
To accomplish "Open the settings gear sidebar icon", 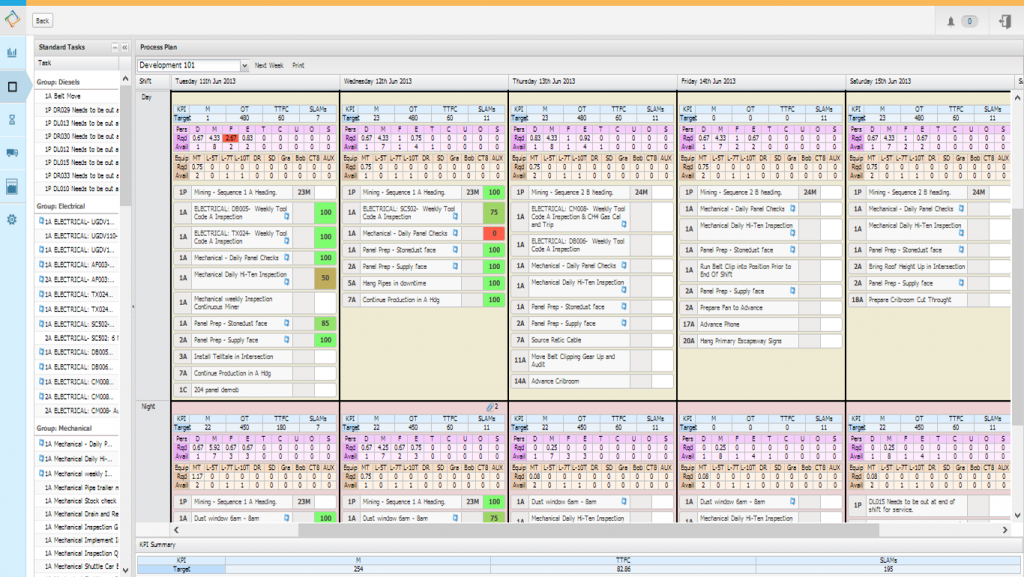I will tap(12, 220).
